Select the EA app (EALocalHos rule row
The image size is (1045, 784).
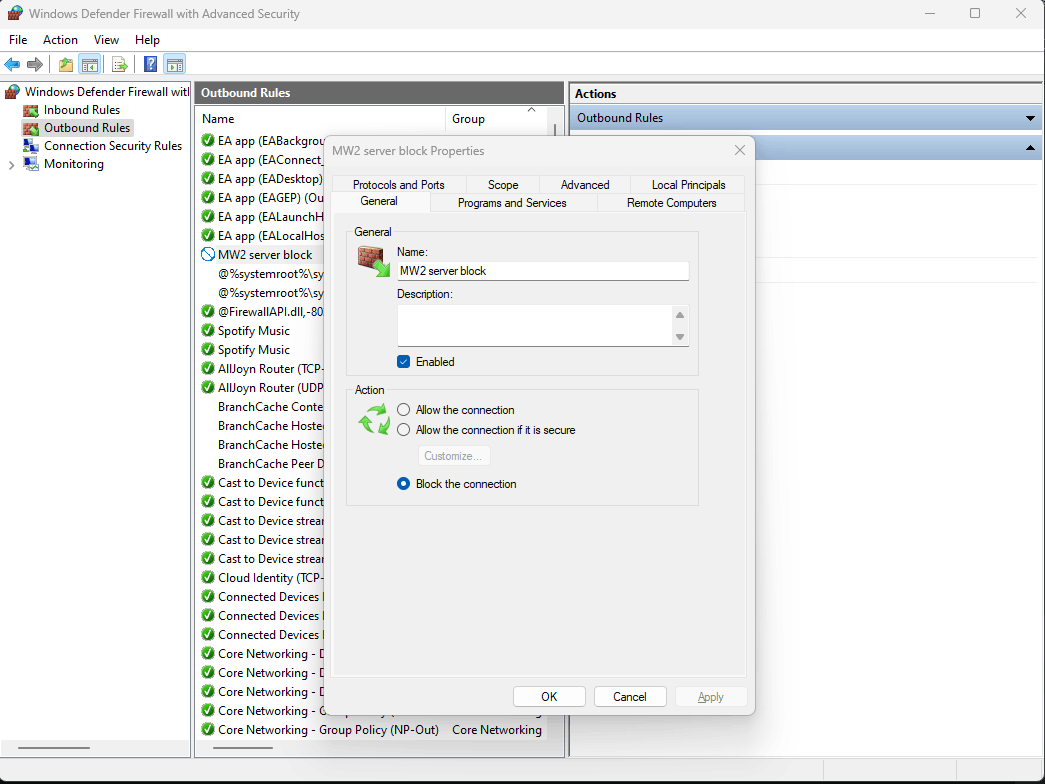tap(262, 236)
